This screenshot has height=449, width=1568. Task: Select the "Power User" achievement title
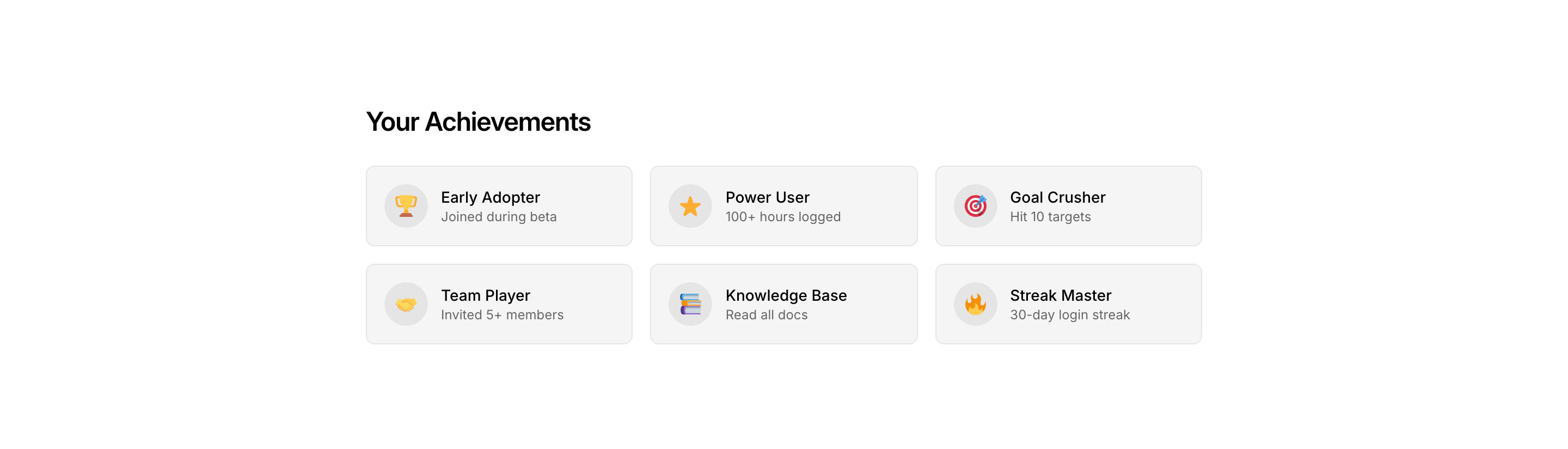[767, 197]
